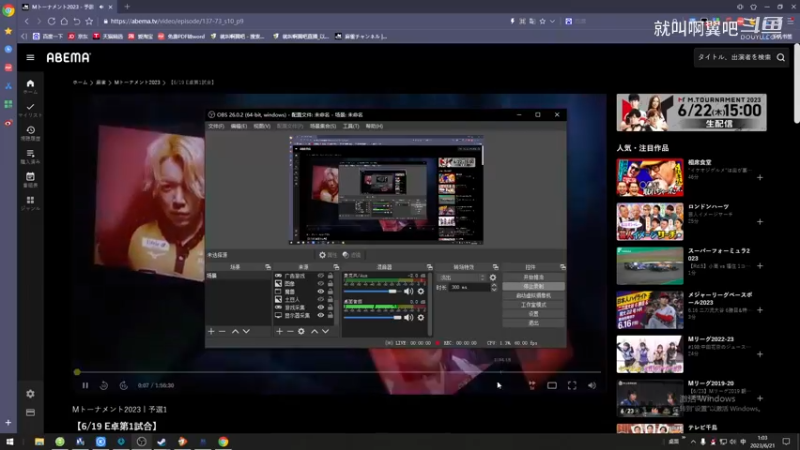Expand the Windows system tray hidden icons chevron
The width and height of the screenshot is (800, 450).
click(693, 441)
